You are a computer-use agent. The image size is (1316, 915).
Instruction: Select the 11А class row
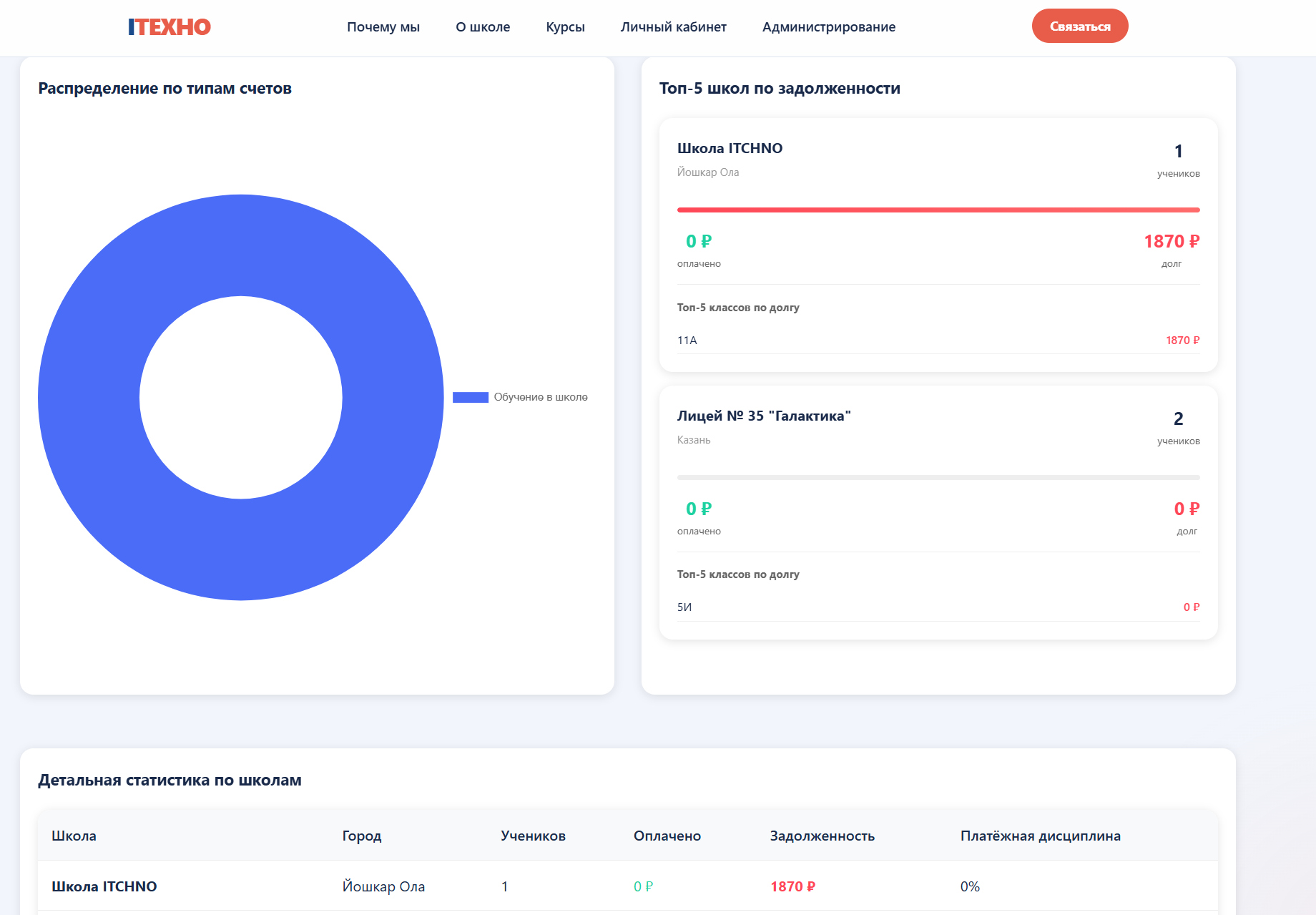[x=938, y=341]
